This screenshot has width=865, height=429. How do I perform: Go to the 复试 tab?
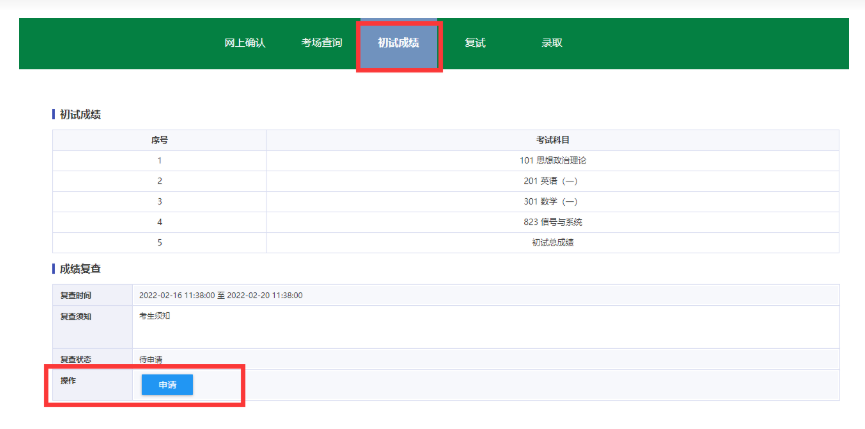click(x=475, y=43)
